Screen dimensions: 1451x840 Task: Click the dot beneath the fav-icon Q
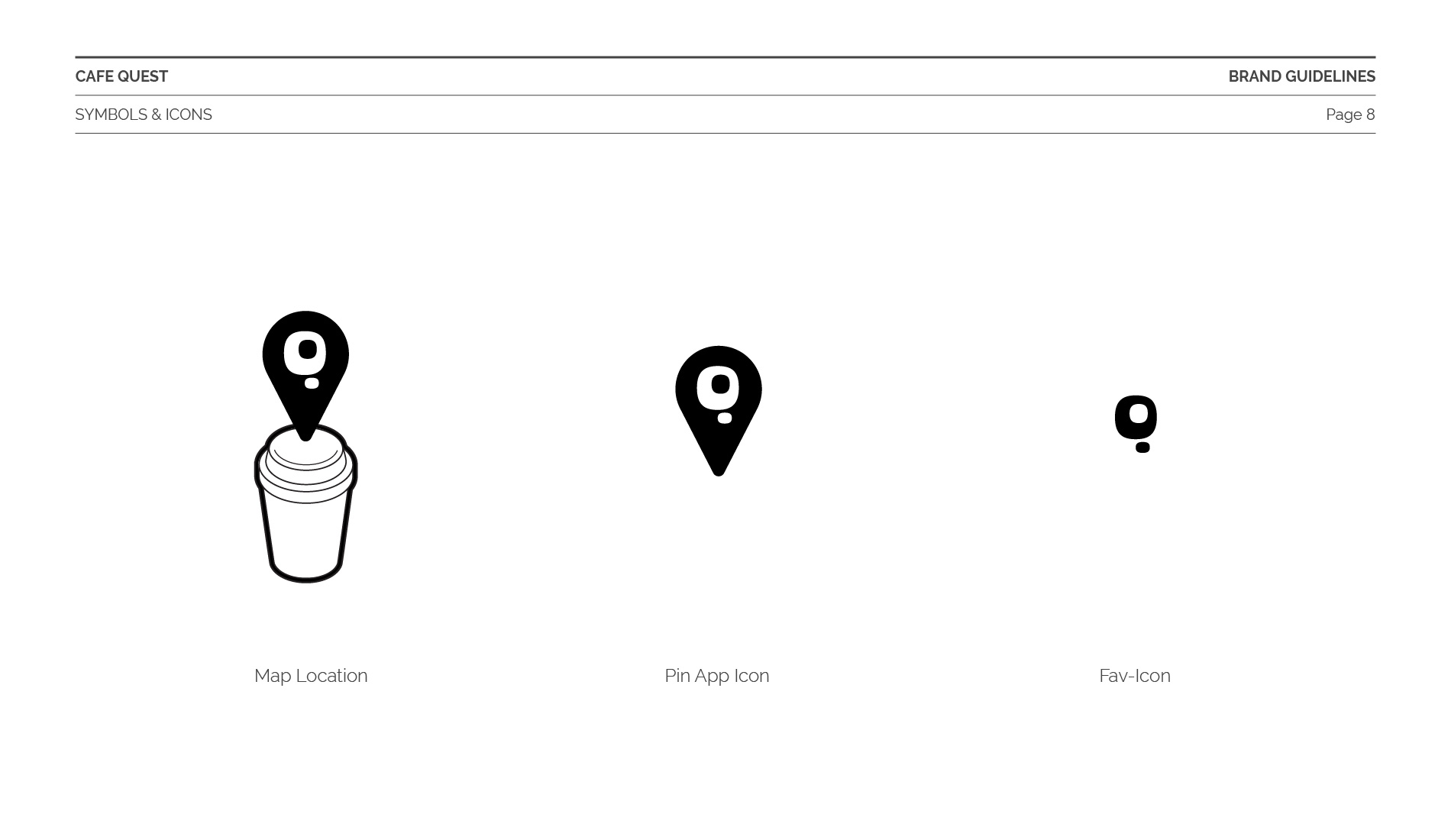coord(1142,447)
